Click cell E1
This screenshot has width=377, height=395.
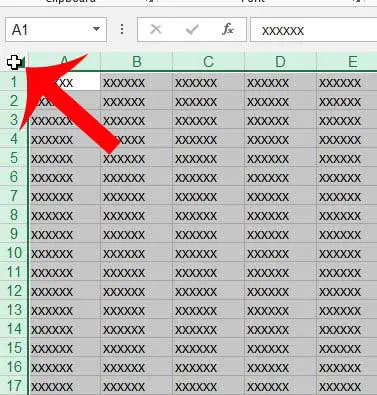[347, 82]
